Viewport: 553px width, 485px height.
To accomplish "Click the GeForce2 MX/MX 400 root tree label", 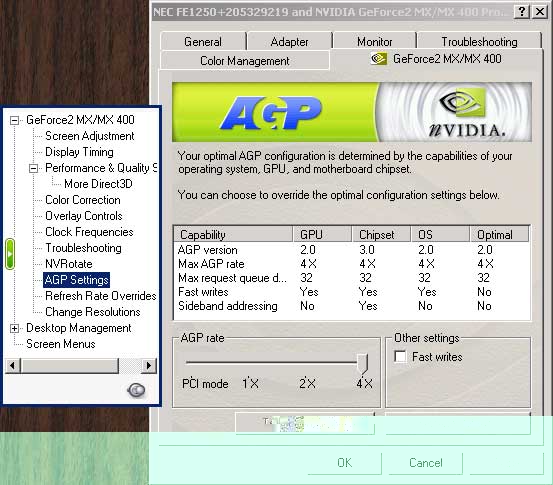I will (80, 120).
